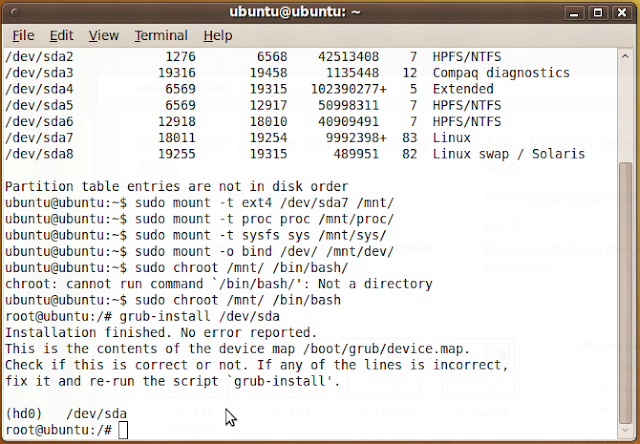Image resolution: width=640 pixels, height=444 pixels.
Task: Click the /dev/sda5 row
Action: 253,105
